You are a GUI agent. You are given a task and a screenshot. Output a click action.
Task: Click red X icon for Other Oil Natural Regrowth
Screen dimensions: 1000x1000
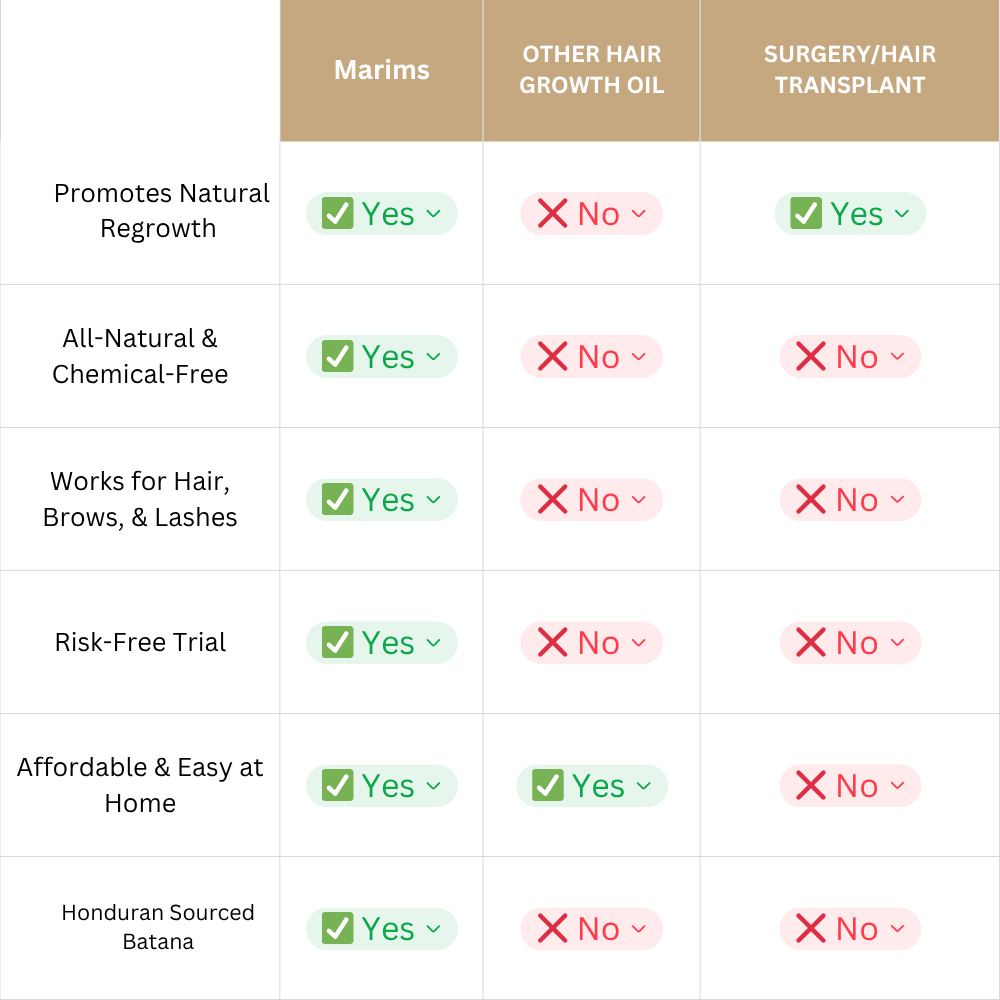552,214
